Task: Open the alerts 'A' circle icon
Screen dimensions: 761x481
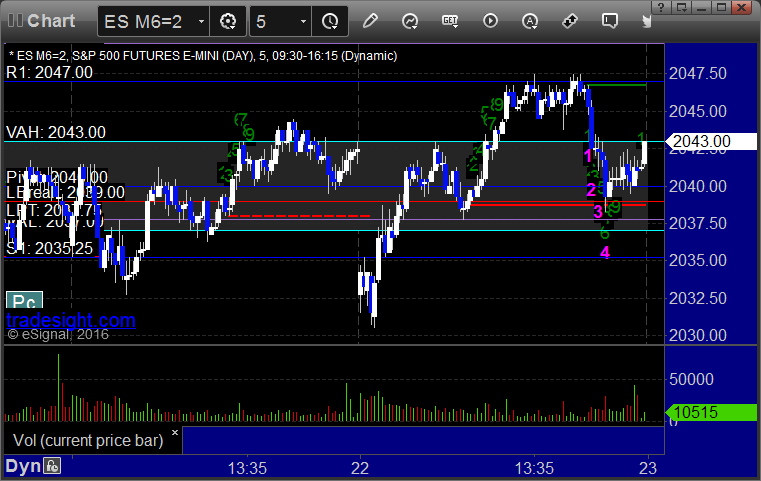Action: 529,21
